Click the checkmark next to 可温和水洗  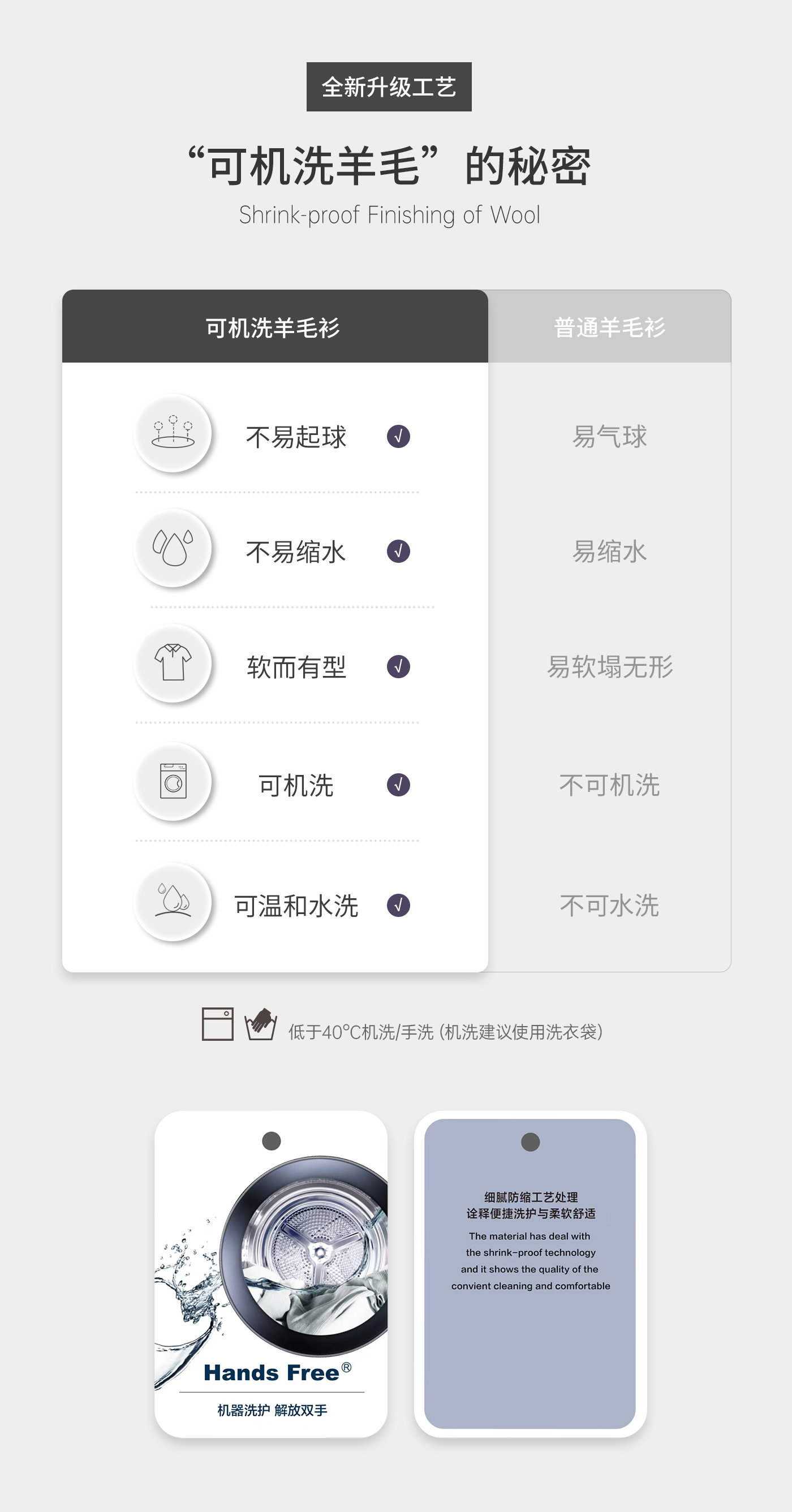coord(398,905)
